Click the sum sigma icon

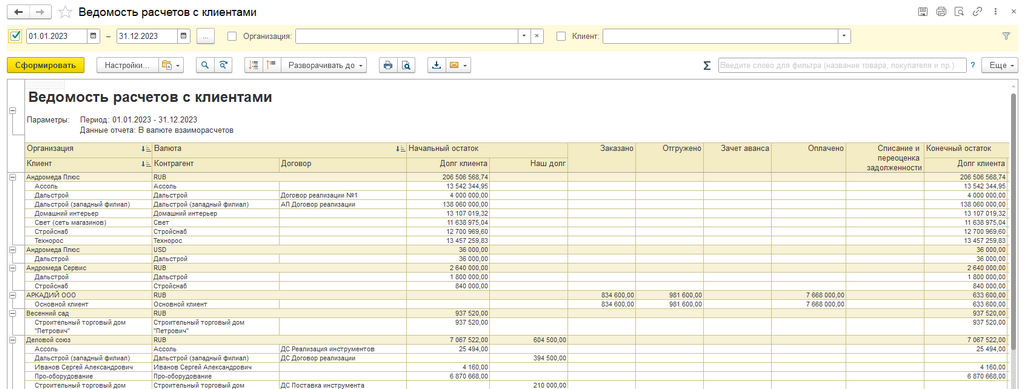(707, 65)
